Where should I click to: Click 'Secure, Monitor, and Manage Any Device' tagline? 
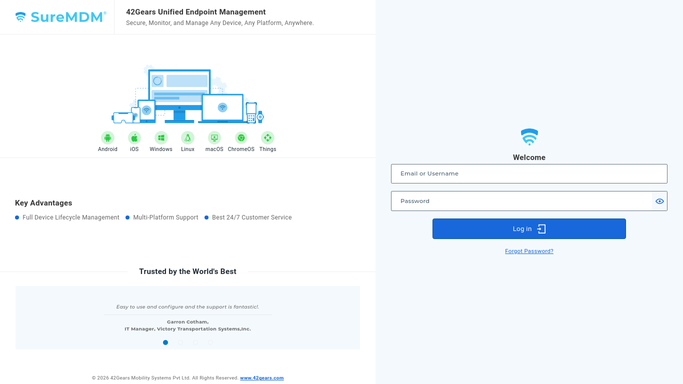[220, 23]
